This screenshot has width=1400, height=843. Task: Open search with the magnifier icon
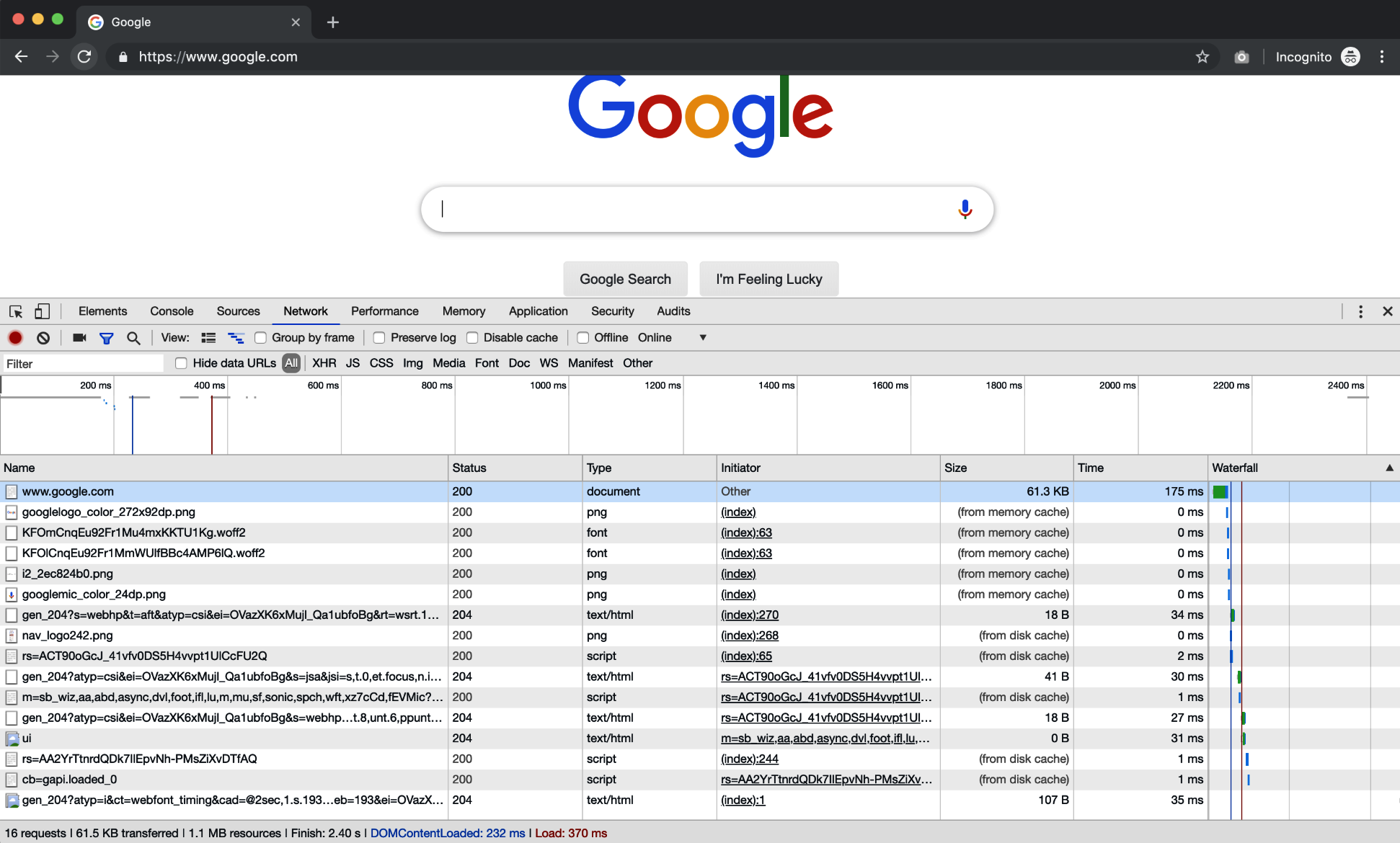[x=133, y=337]
